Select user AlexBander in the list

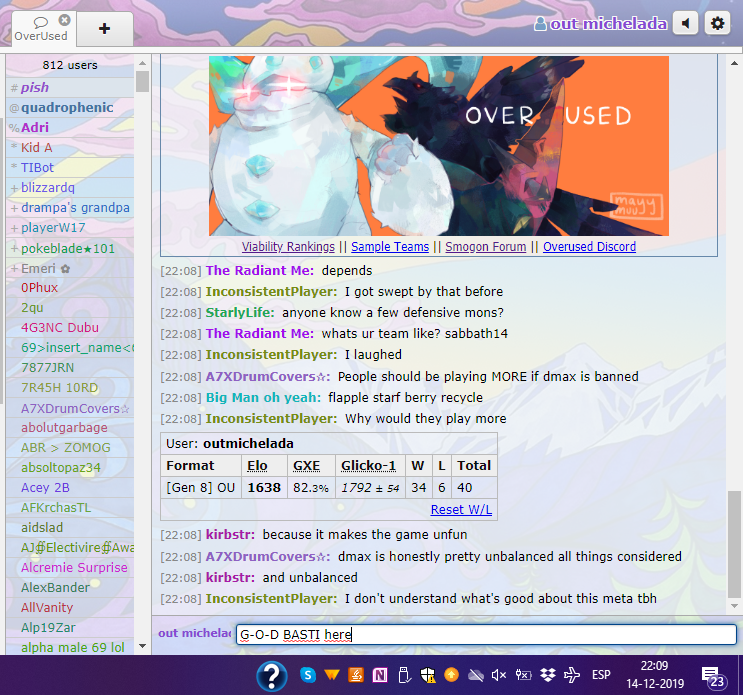click(x=70, y=587)
